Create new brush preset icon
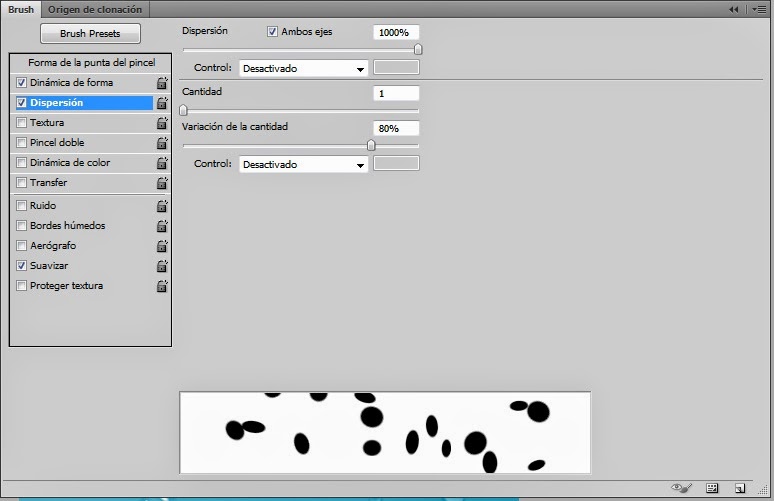This screenshot has height=501, width=774. click(x=739, y=488)
